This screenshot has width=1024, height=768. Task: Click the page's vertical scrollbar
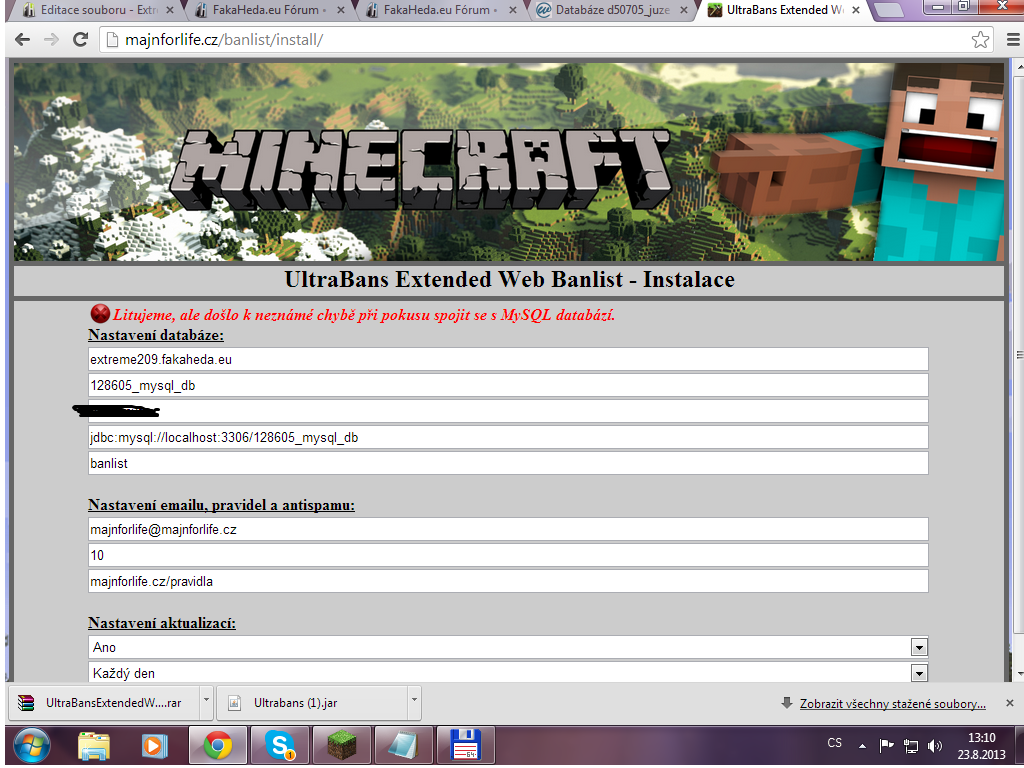1019,353
